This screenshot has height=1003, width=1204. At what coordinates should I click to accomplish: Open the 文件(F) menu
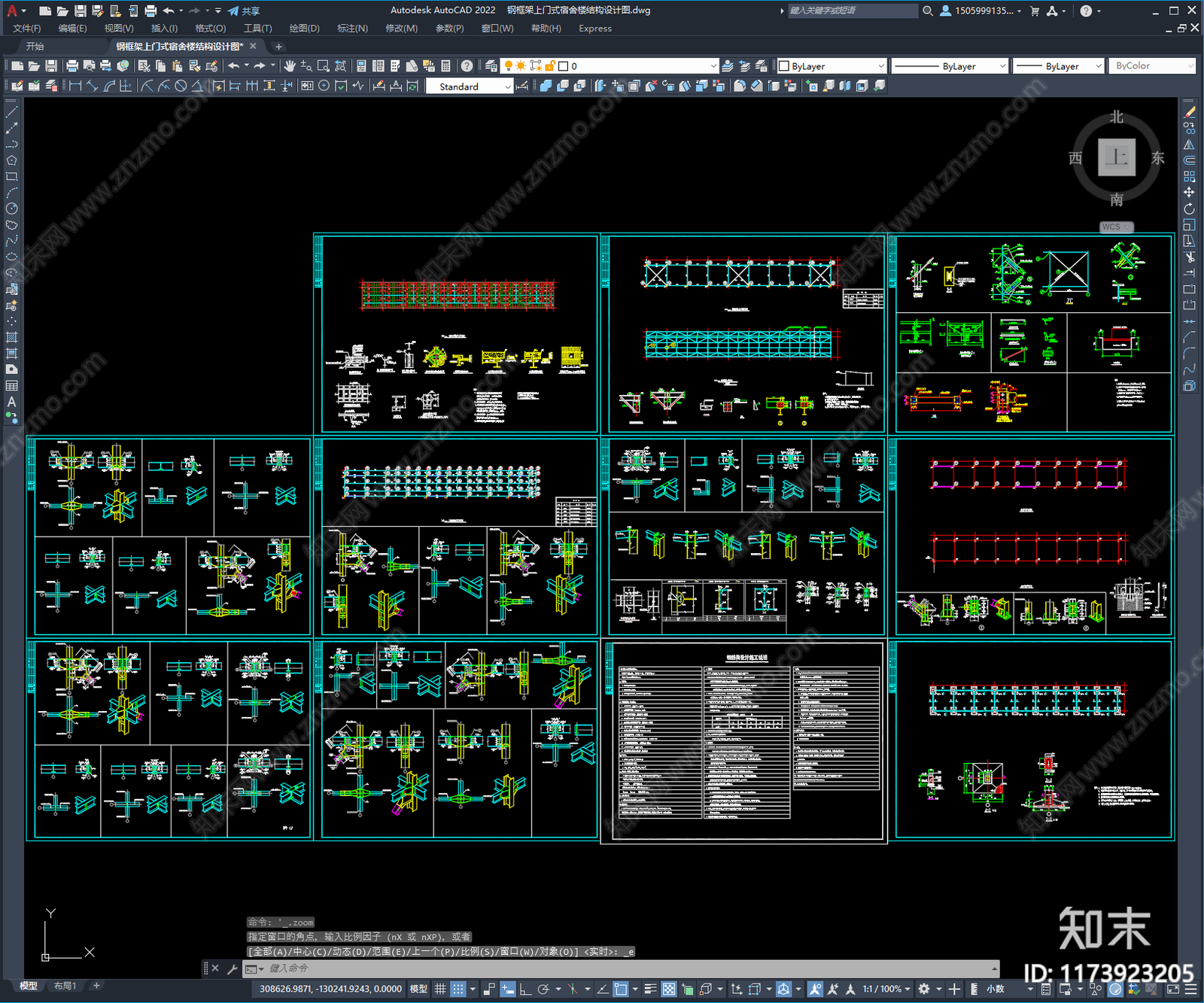pos(26,29)
